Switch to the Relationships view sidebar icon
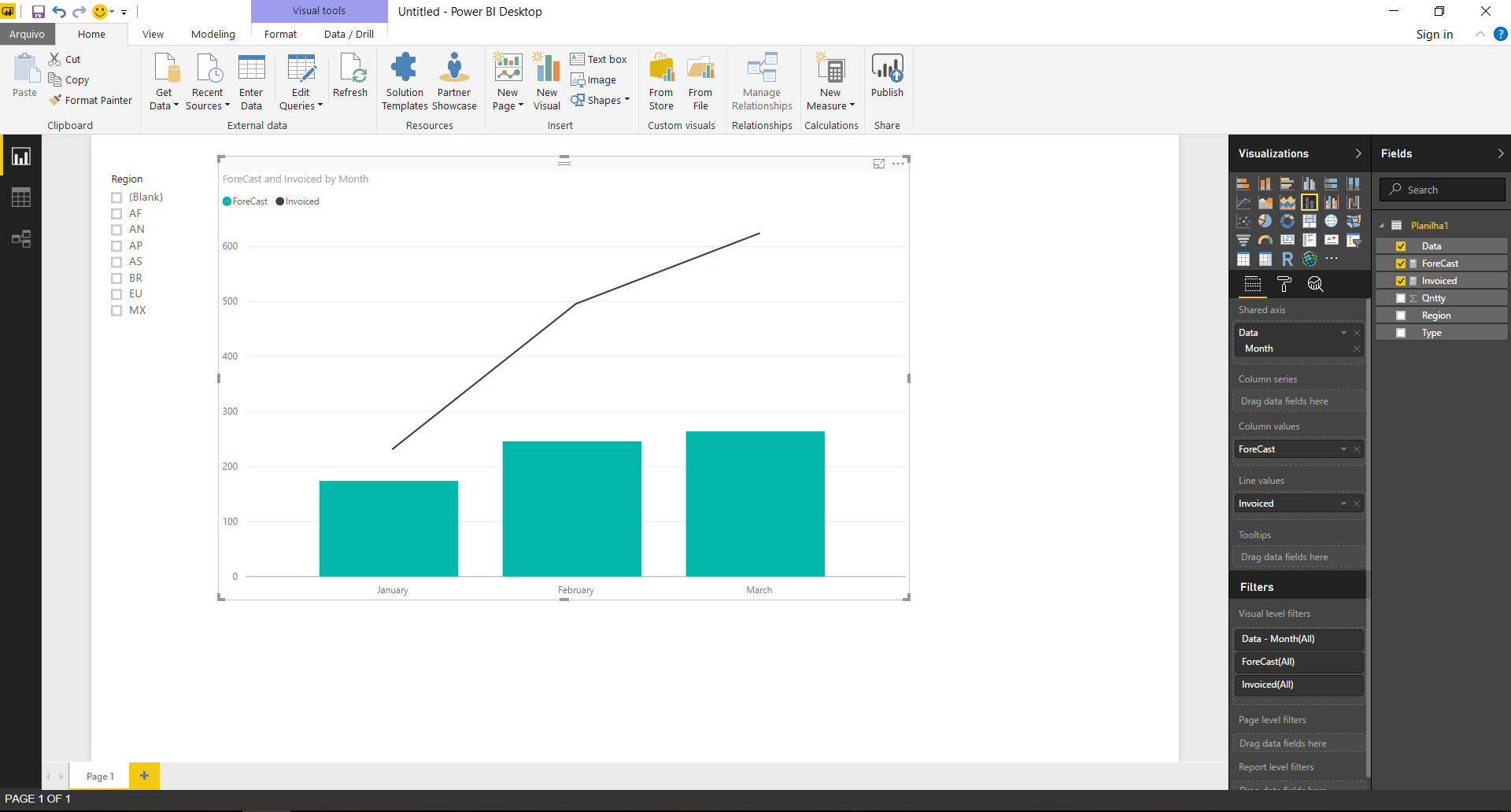This screenshot has height=812, width=1511. 21,238
